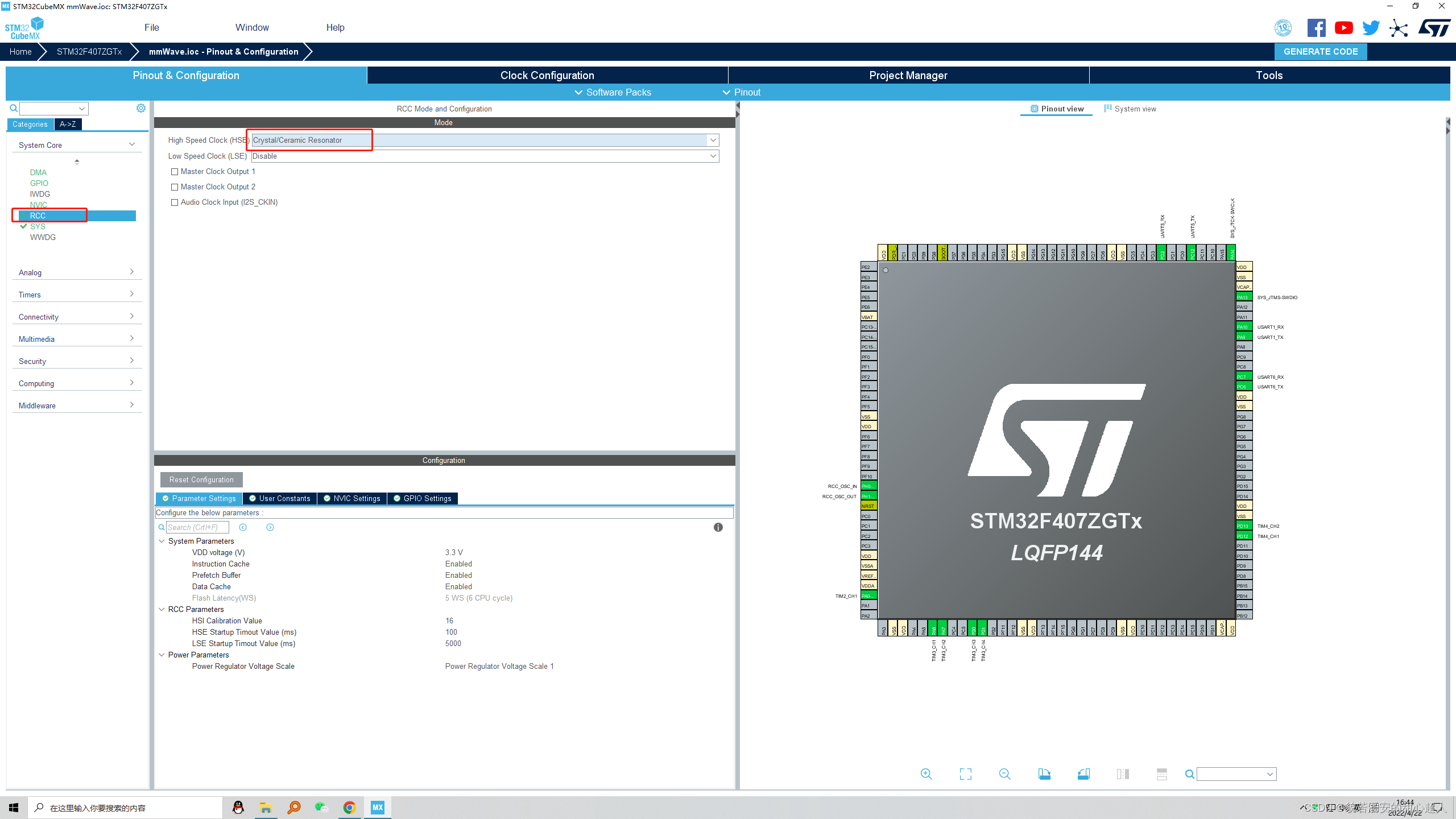Screen dimensions: 1456x819
Task: Switch to Project Manager tab
Action: point(908,75)
